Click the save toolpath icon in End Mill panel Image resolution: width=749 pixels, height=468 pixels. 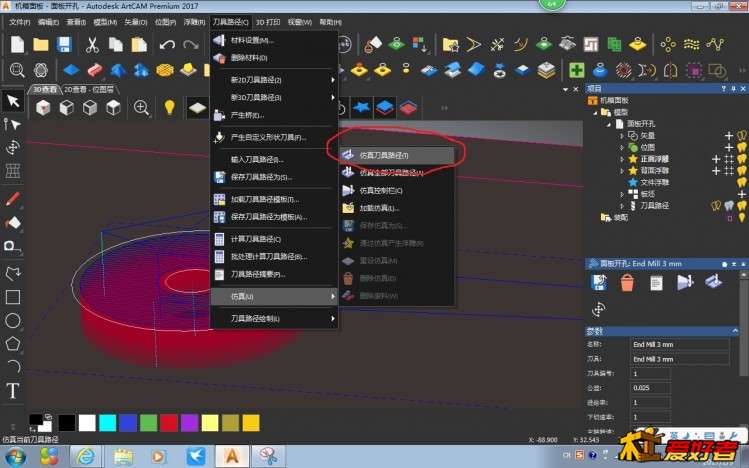(x=599, y=283)
